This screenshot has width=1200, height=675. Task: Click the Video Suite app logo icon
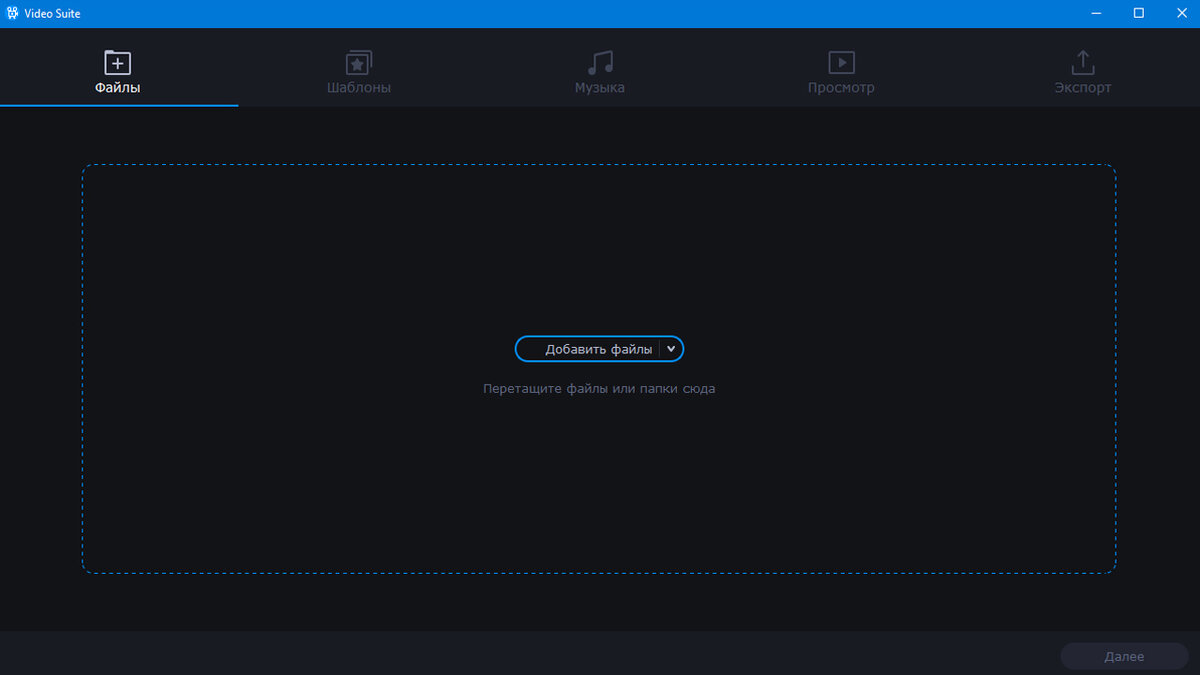(x=12, y=13)
